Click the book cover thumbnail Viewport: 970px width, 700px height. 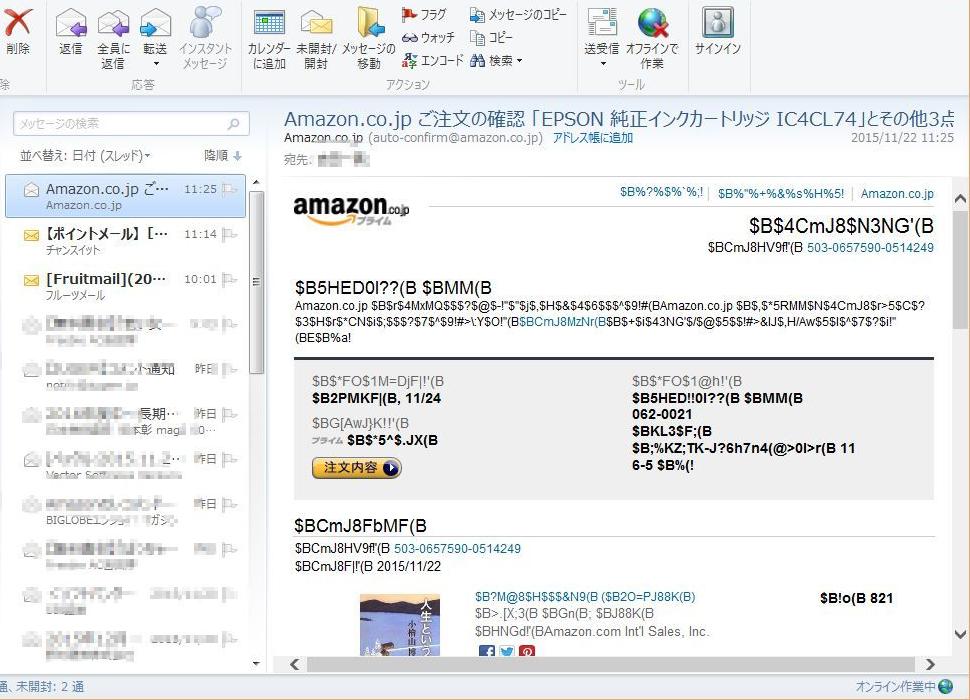pyautogui.click(x=400, y=625)
